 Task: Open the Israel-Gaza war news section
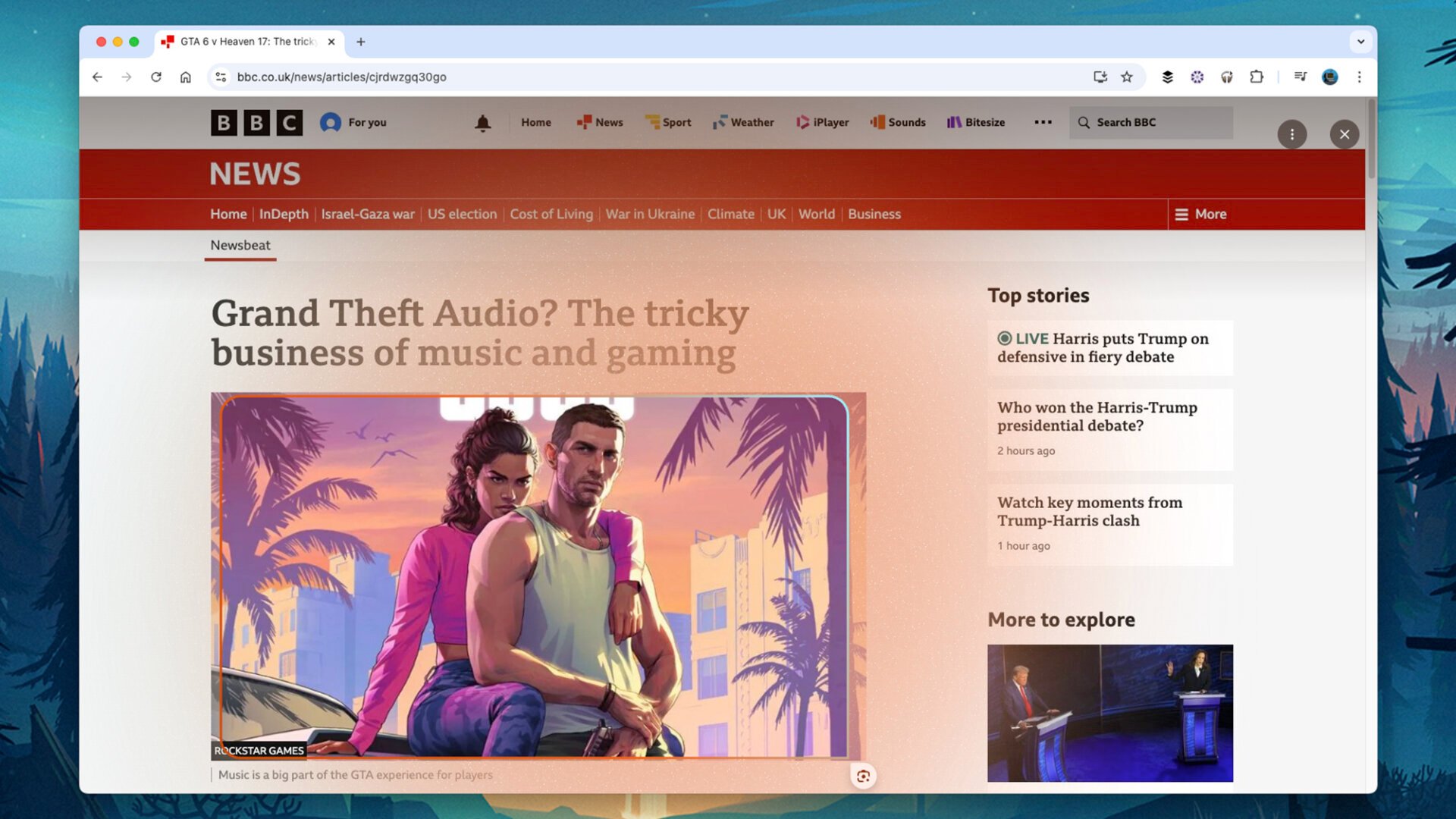[367, 213]
